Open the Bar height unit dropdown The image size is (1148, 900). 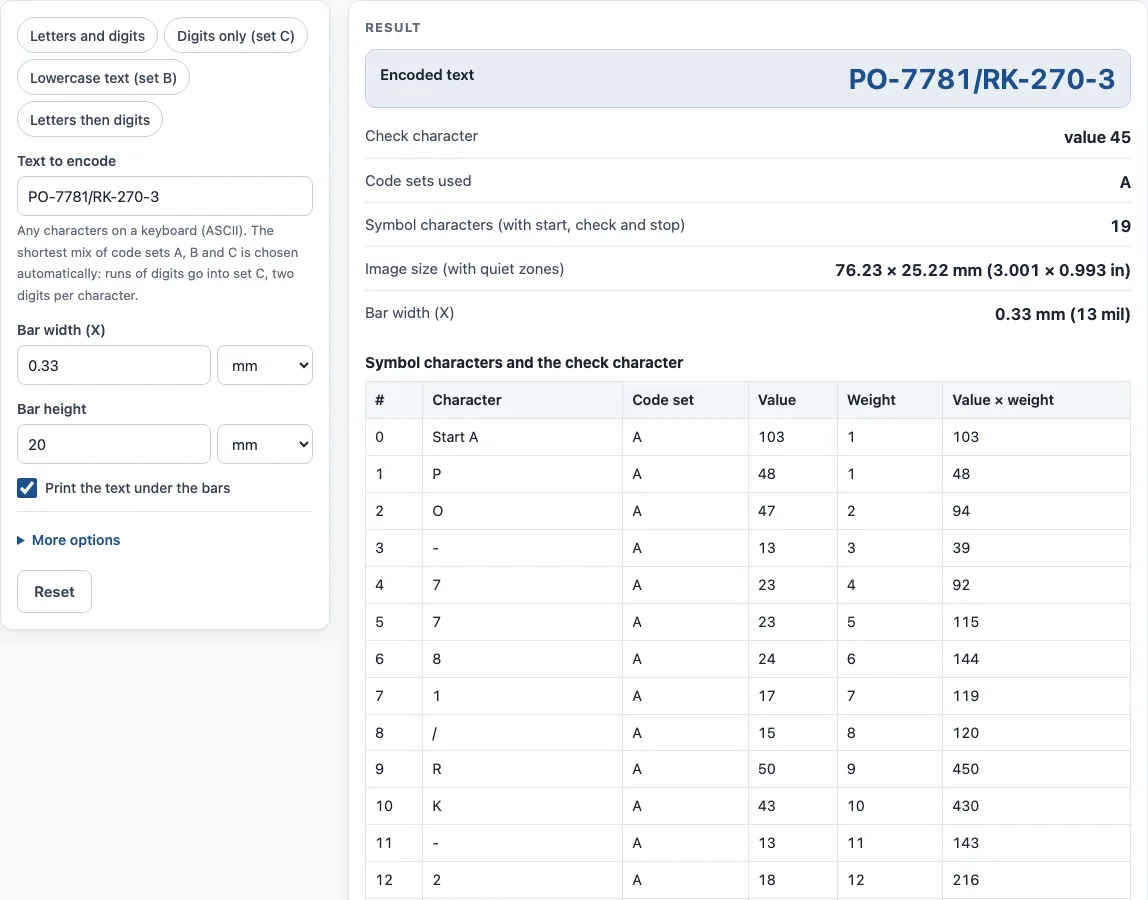pos(265,445)
